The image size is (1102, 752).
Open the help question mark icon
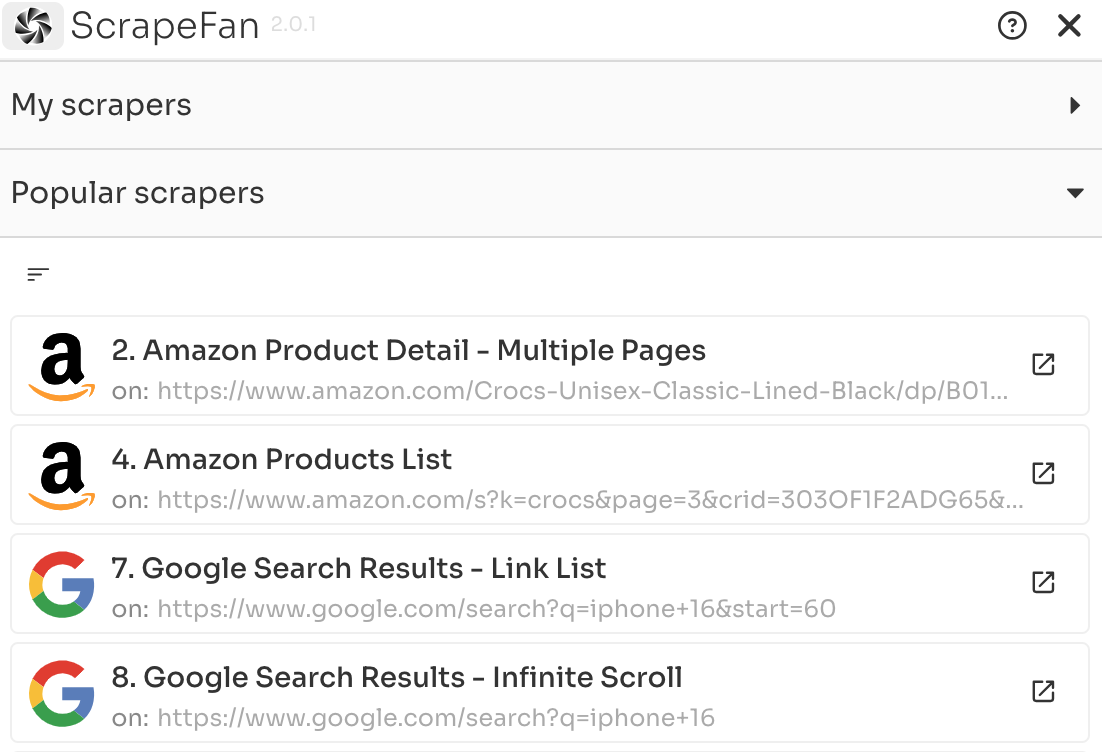point(1012,27)
